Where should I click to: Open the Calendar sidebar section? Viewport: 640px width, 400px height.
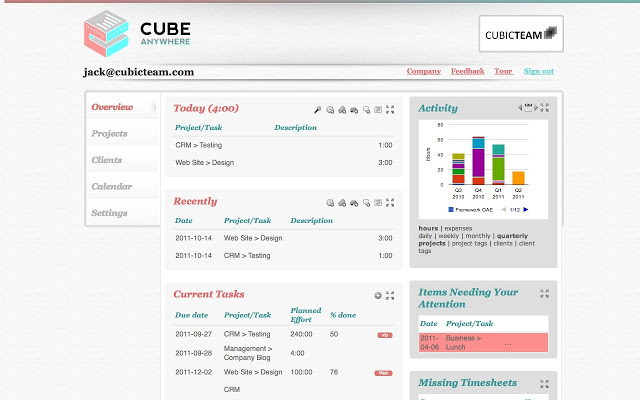(x=111, y=187)
